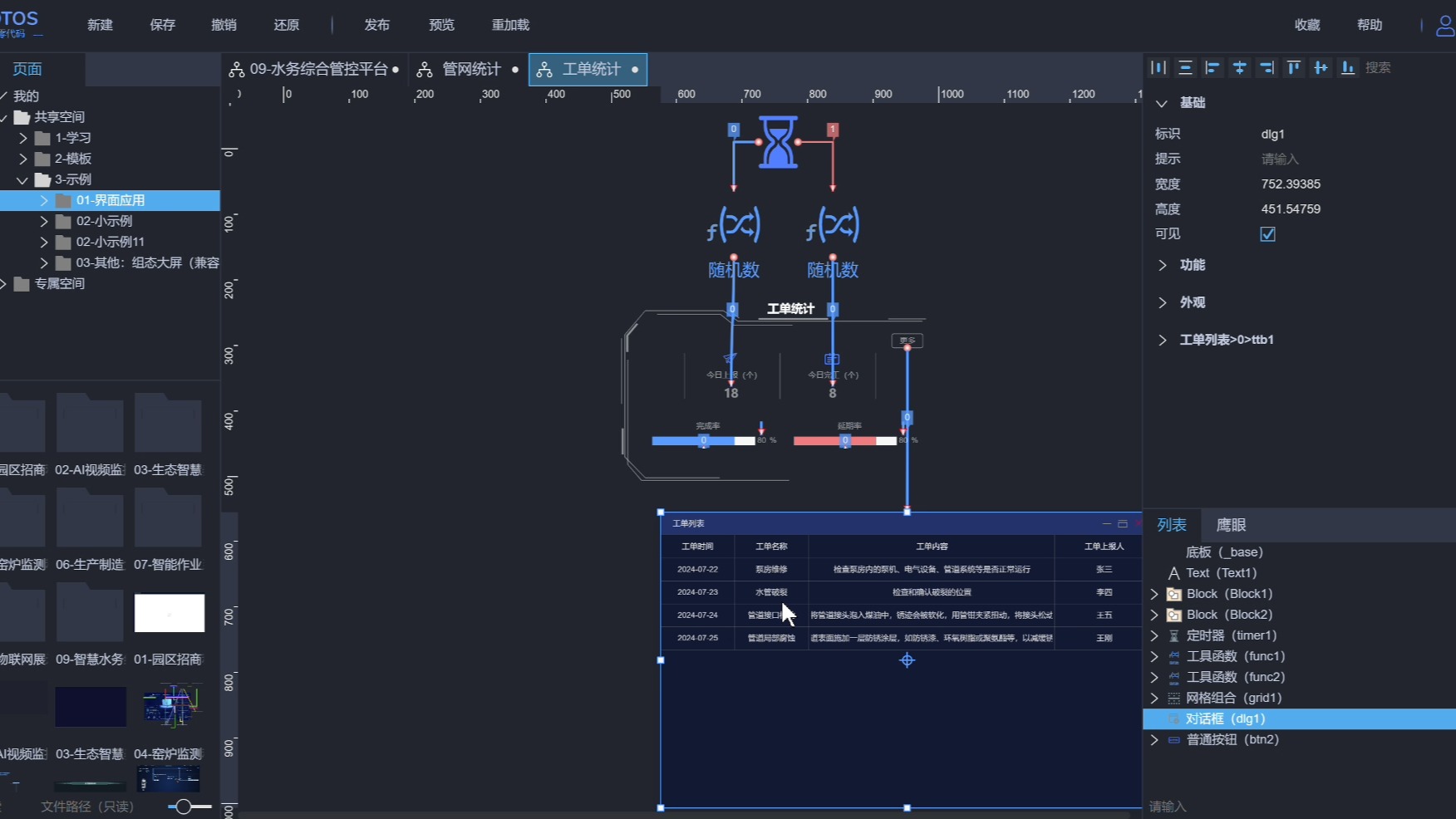Click align top icon

1293,67
